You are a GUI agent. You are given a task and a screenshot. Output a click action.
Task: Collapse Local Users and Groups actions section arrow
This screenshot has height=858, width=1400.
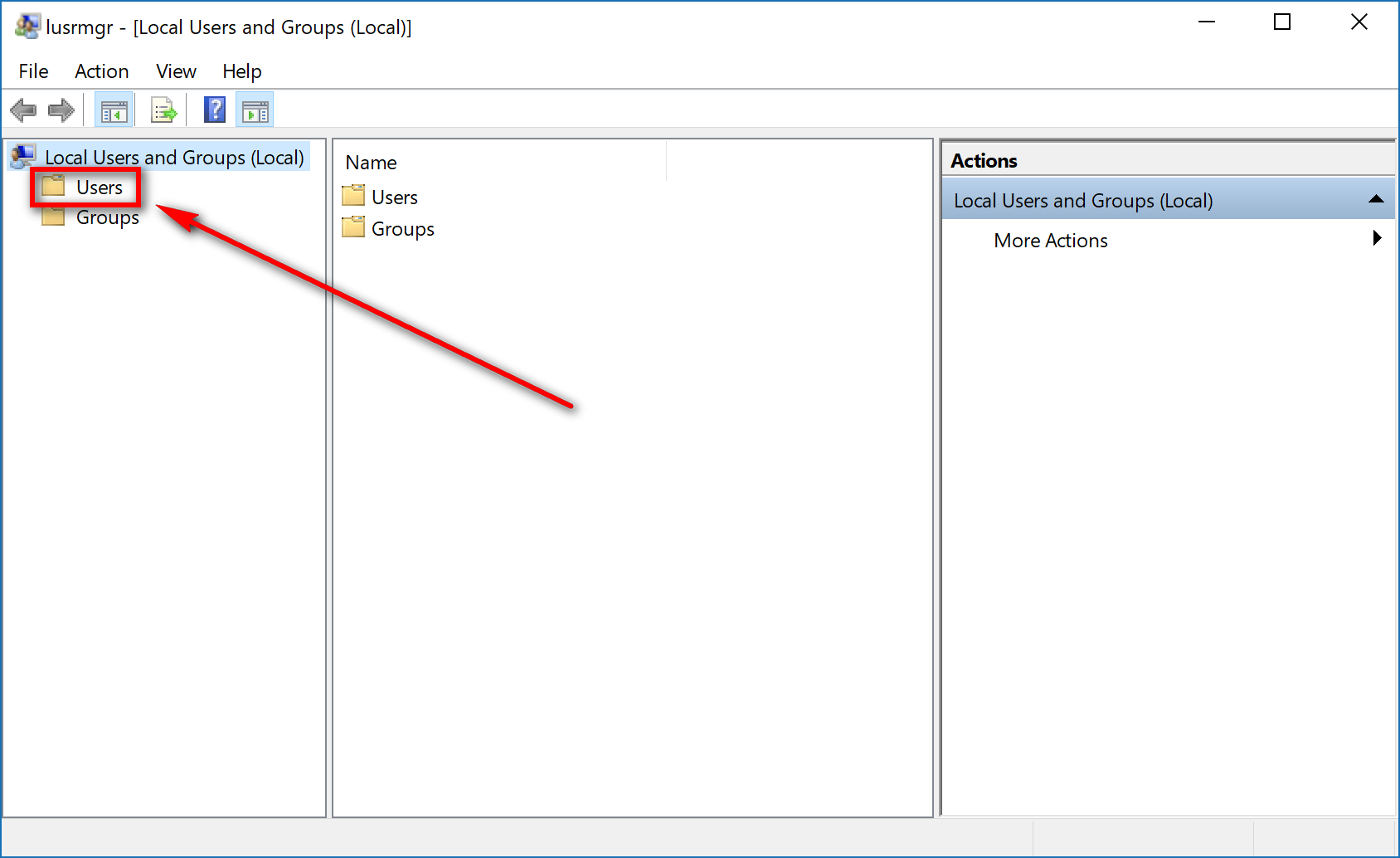[1376, 199]
